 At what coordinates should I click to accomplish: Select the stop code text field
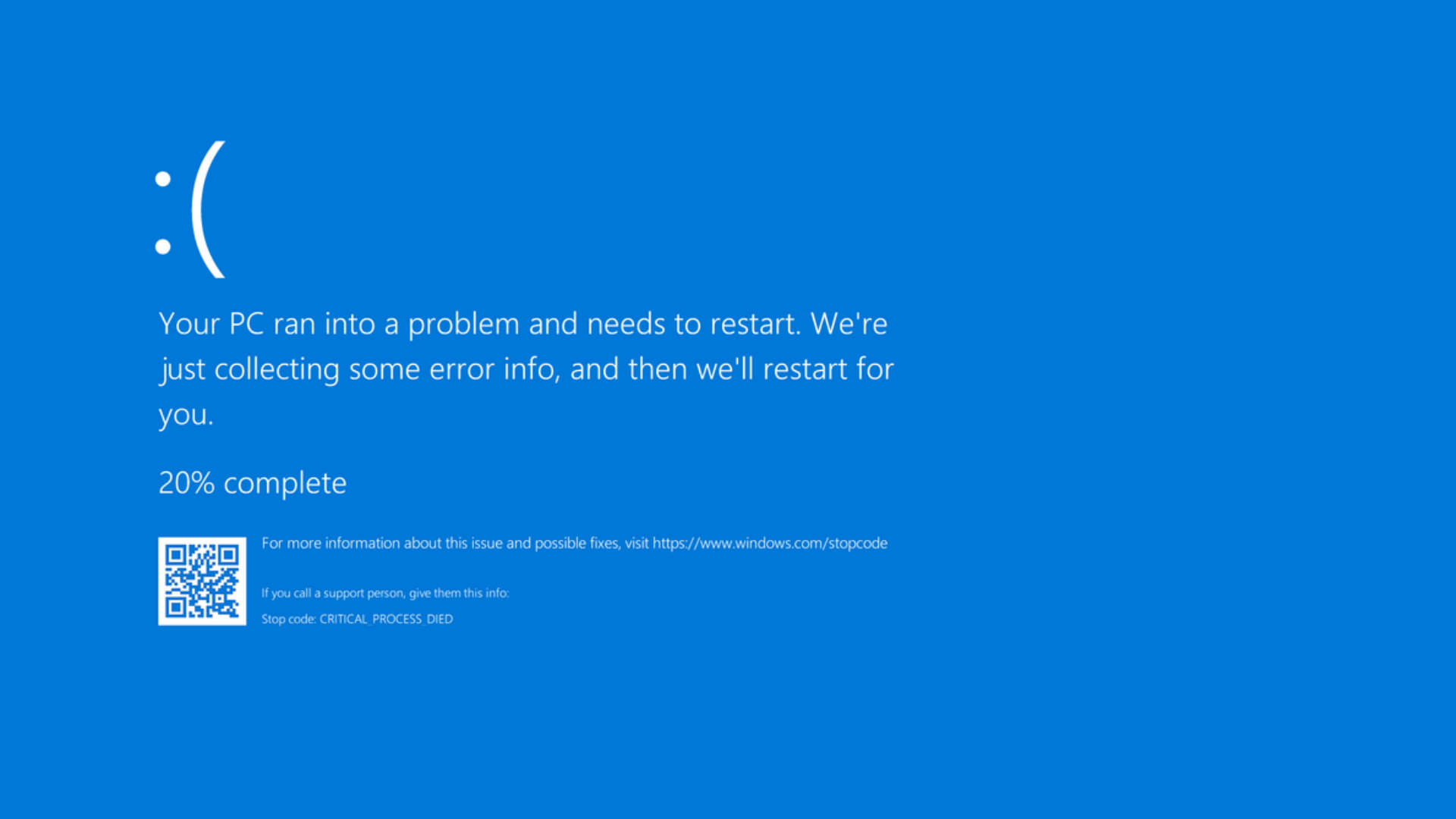357,619
